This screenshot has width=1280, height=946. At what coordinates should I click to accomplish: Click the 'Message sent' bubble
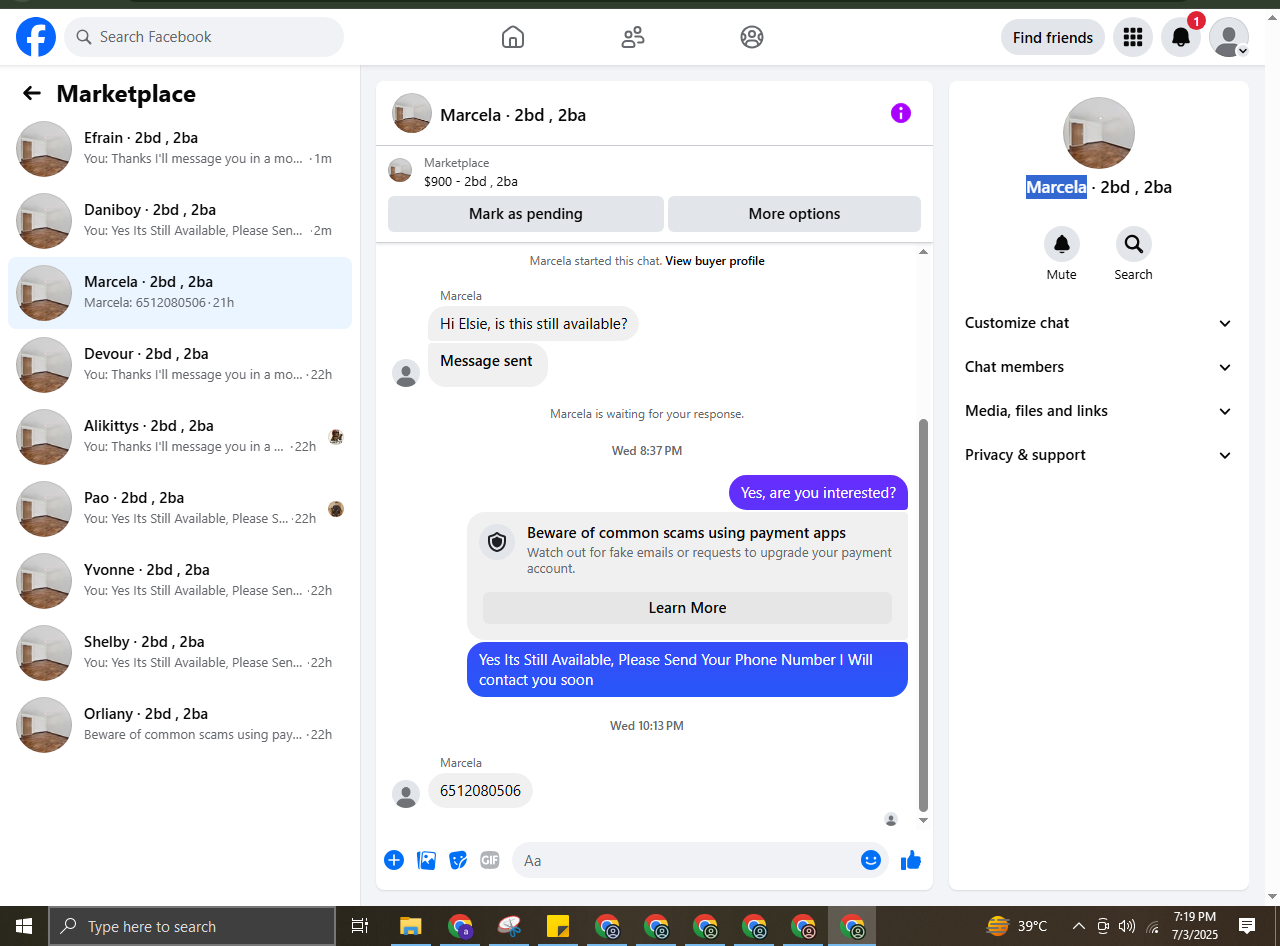click(487, 363)
